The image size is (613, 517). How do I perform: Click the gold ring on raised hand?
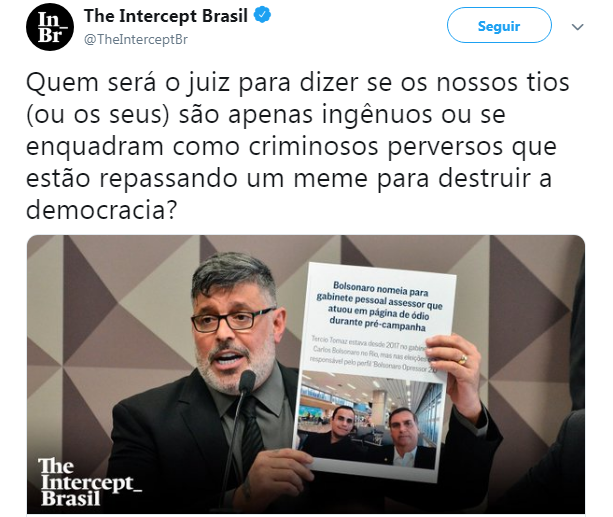tap(462, 359)
